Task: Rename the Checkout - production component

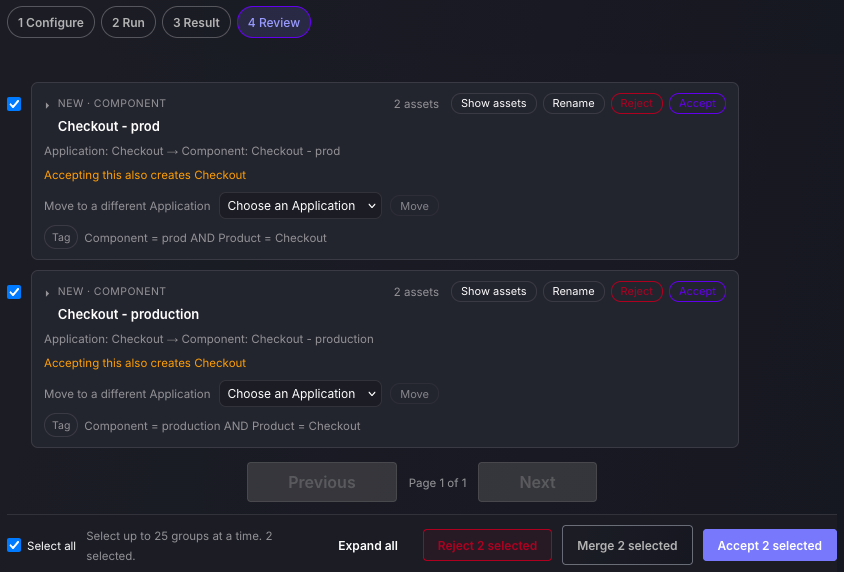Action: [x=573, y=291]
